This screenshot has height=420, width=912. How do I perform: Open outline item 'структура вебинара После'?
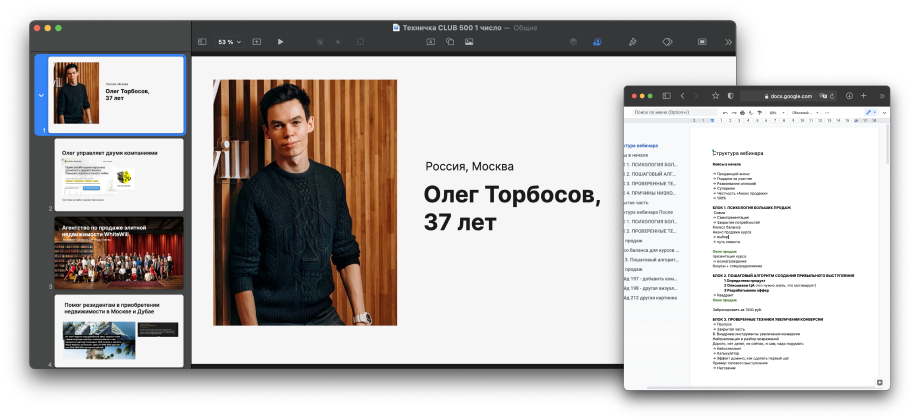649,212
